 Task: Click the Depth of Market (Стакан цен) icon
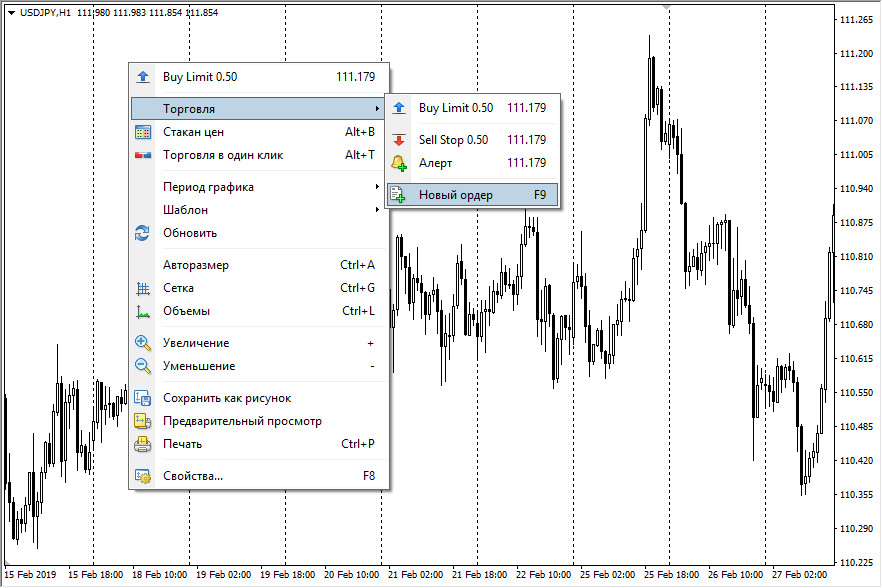coord(143,132)
